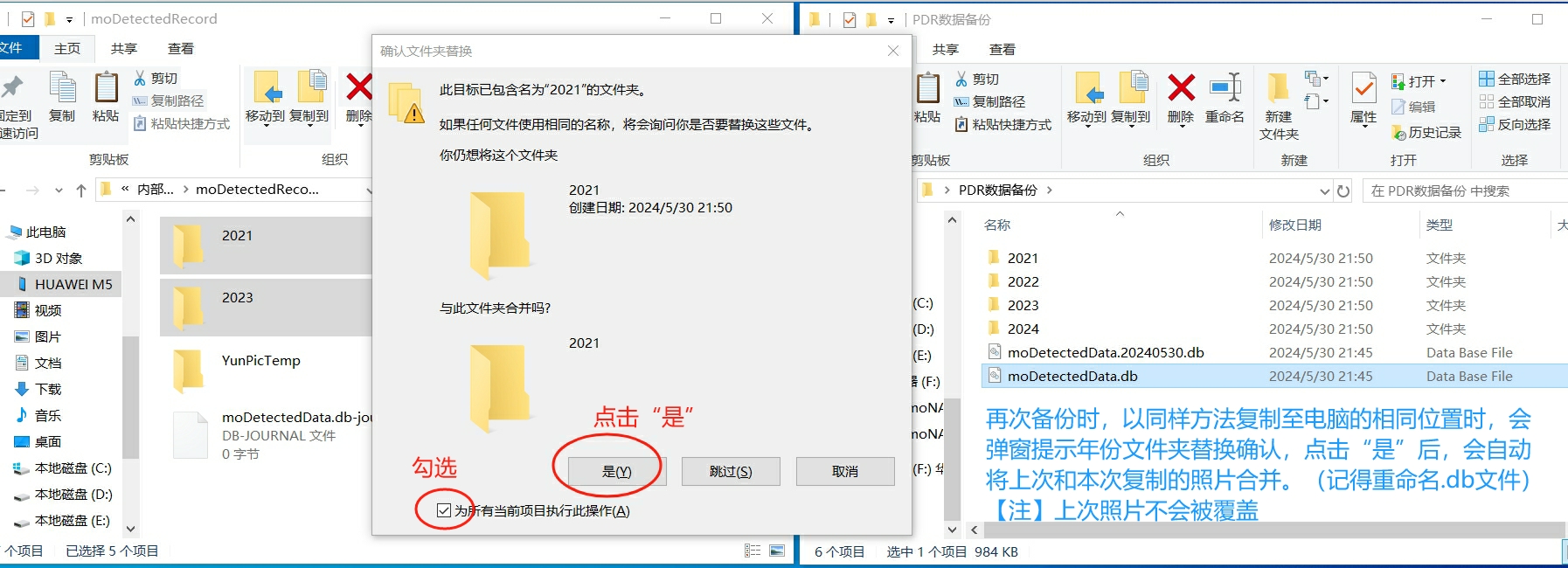Click the red Delete icon in right window
1568x568 pixels.
click(1181, 89)
